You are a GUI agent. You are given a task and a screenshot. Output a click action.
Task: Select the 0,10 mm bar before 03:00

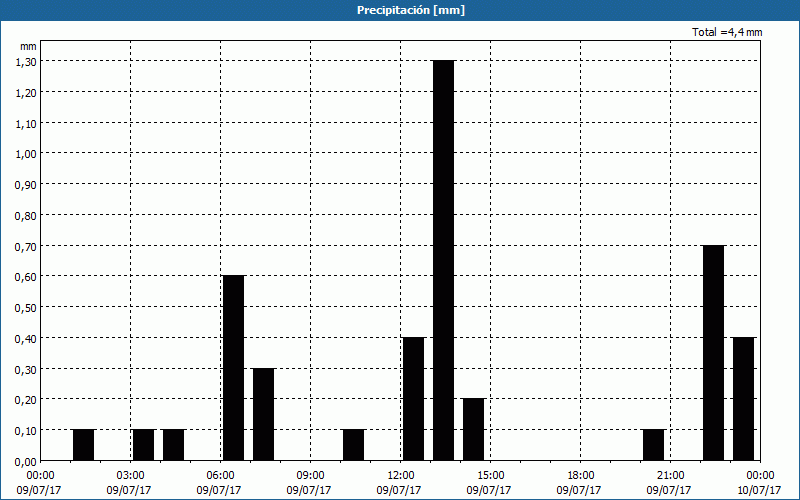84,445
